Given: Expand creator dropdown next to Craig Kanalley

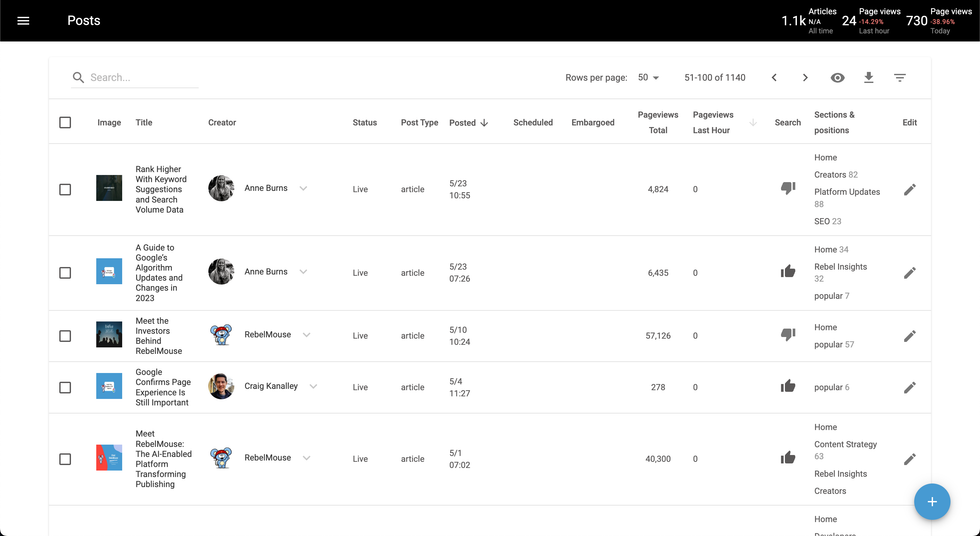Looking at the screenshot, I should tap(313, 387).
